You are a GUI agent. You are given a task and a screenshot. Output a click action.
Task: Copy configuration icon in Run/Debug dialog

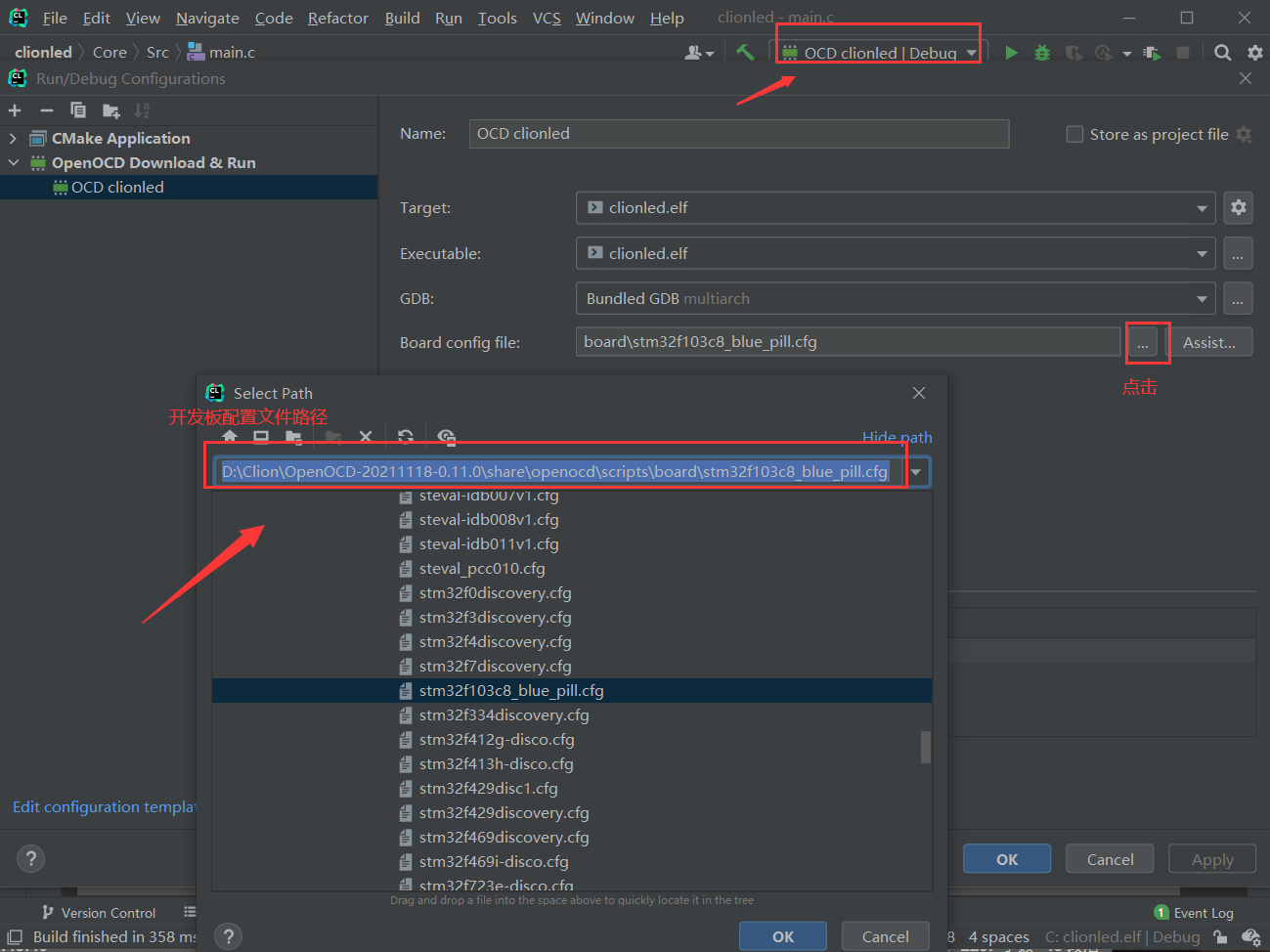point(78,110)
